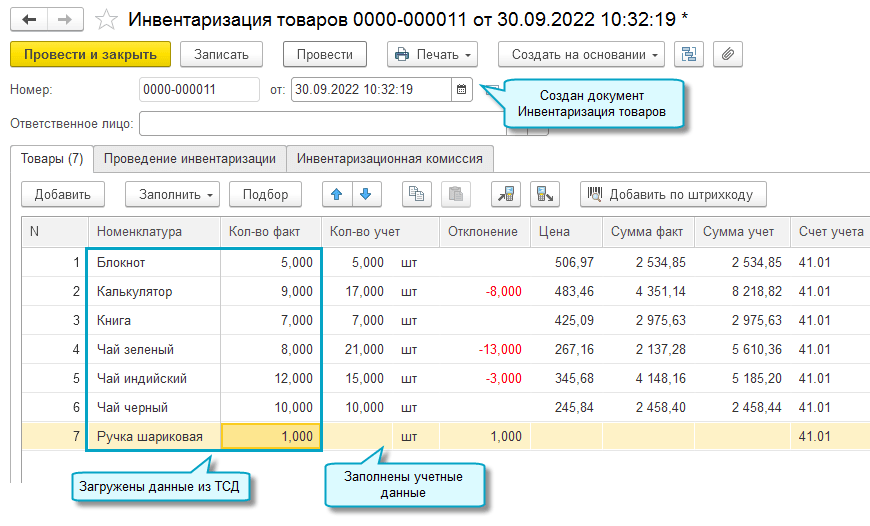
Task: Expand the Печать dropdown
Action: (x=432, y=54)
